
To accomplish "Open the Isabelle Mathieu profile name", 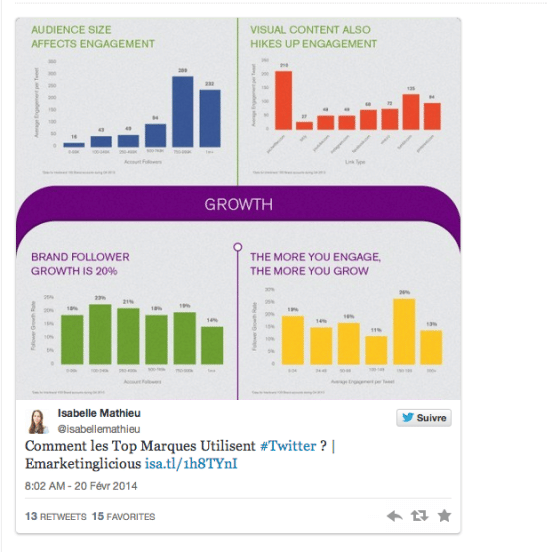I will [99, 413].
